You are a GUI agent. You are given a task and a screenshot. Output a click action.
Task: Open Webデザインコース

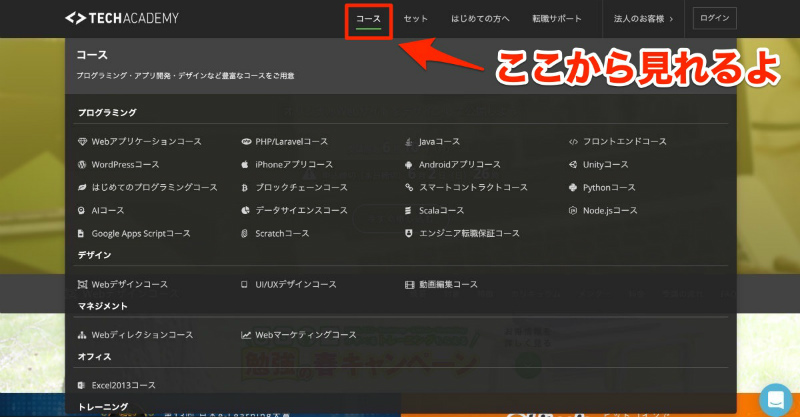coord(130,284)
